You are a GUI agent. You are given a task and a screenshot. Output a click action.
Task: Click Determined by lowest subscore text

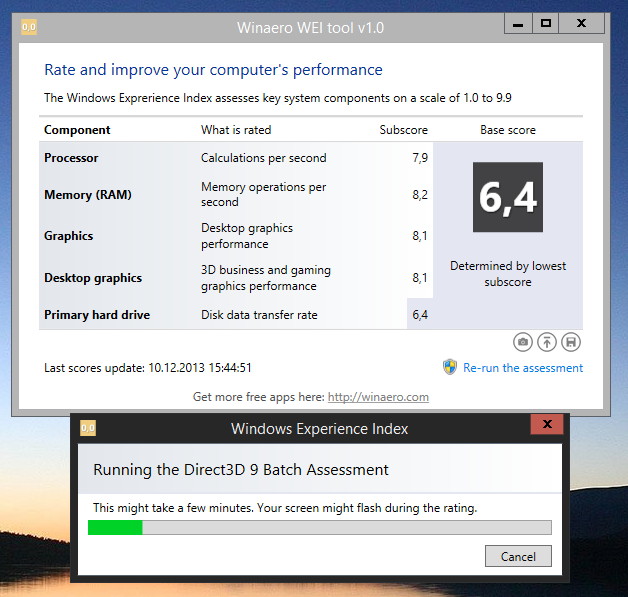[x=508, y=274]
